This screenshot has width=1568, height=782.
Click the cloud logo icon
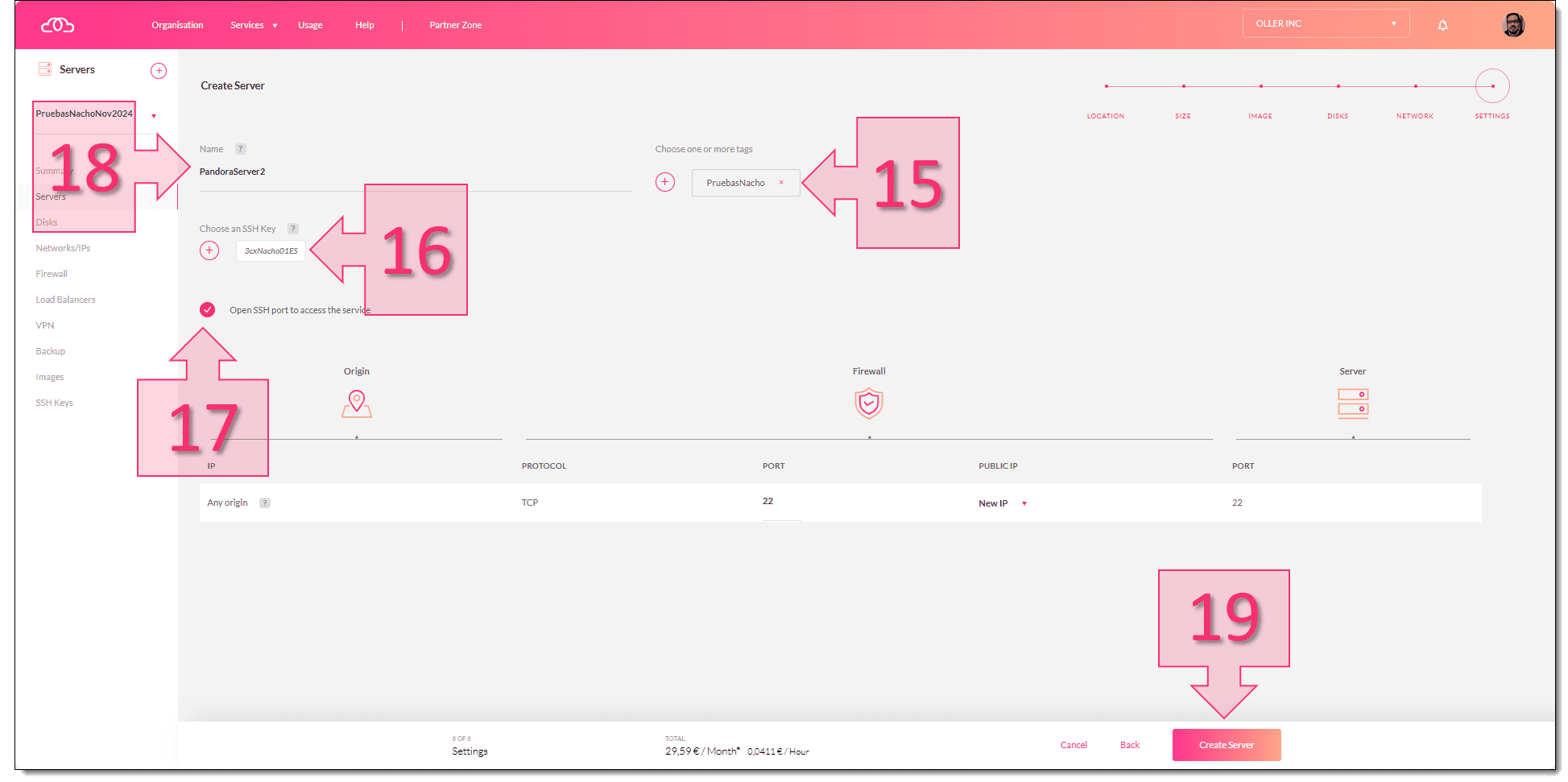57,25
